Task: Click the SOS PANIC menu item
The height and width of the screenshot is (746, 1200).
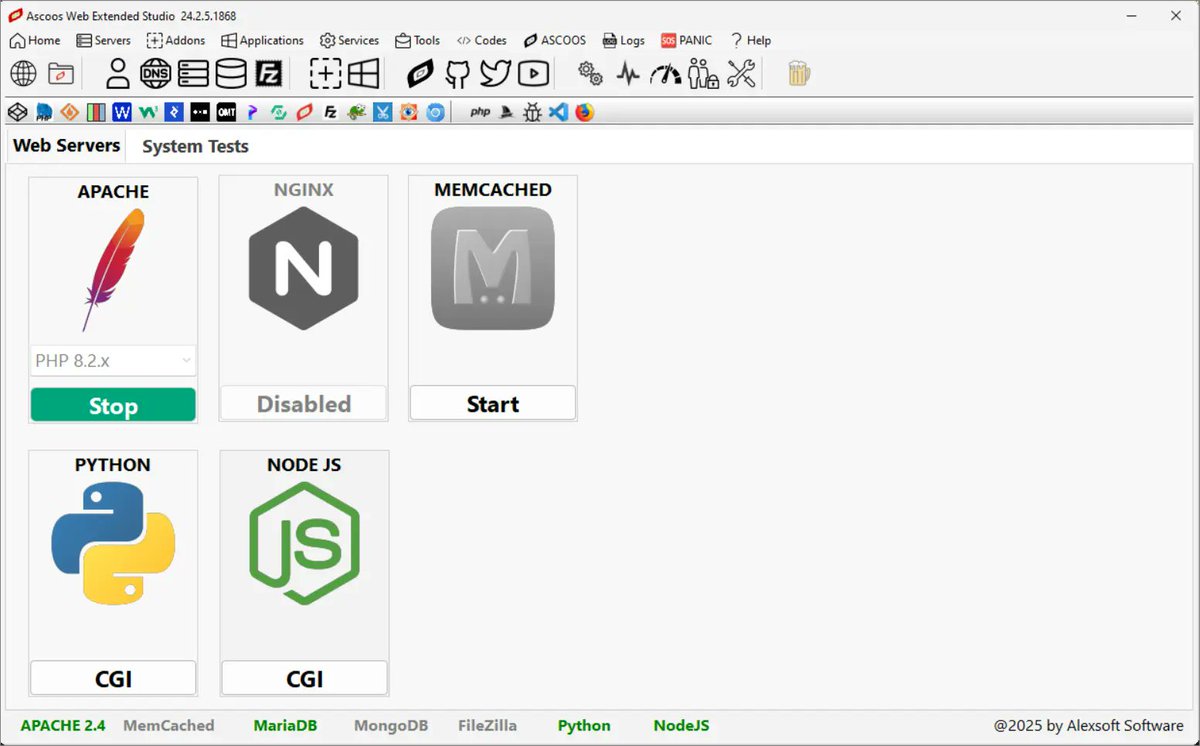Action: tap(687, 40)
